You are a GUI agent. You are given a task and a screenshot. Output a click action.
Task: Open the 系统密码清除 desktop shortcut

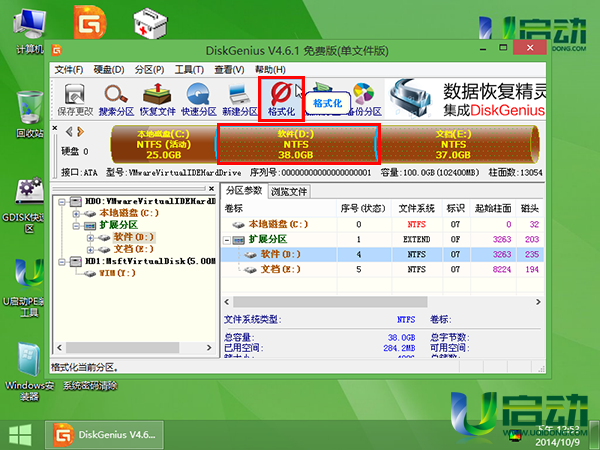pyautogui.click(x=90, y=386)
